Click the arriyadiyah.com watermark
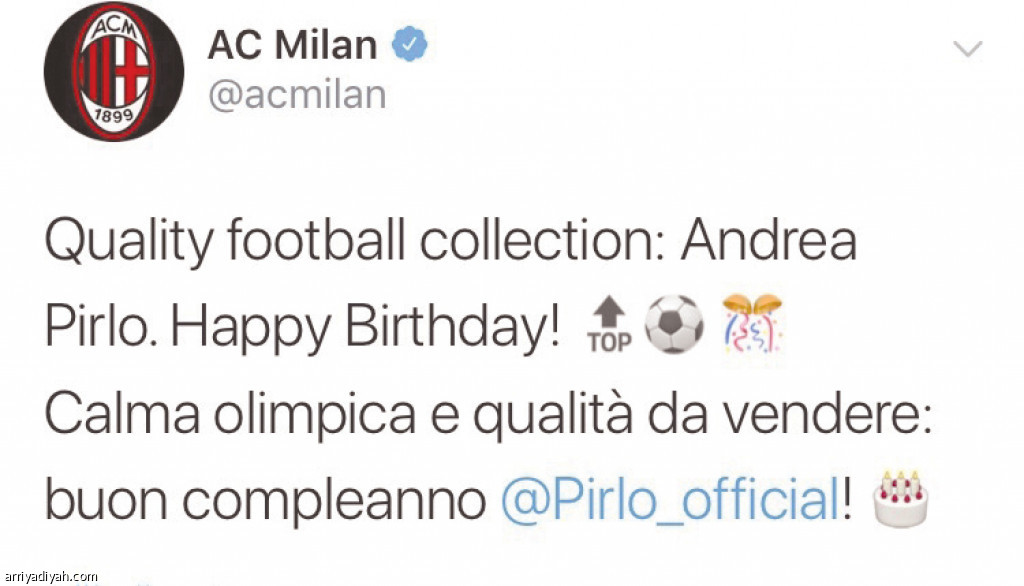Screen dimensions: 1024x586 (x=50, y=577)
